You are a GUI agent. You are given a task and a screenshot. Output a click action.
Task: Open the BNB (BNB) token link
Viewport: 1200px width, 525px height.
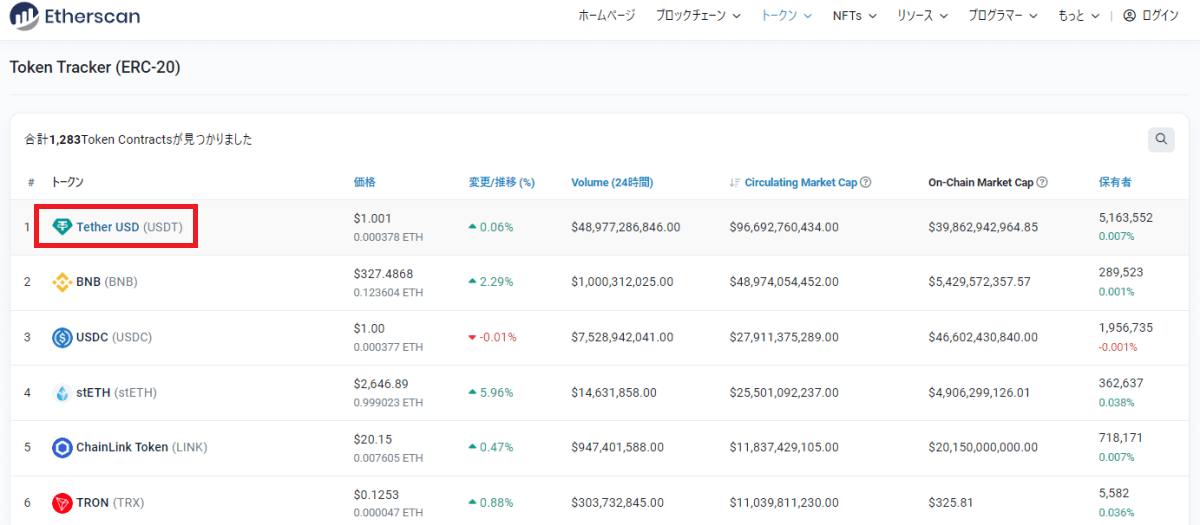(107, 282)
